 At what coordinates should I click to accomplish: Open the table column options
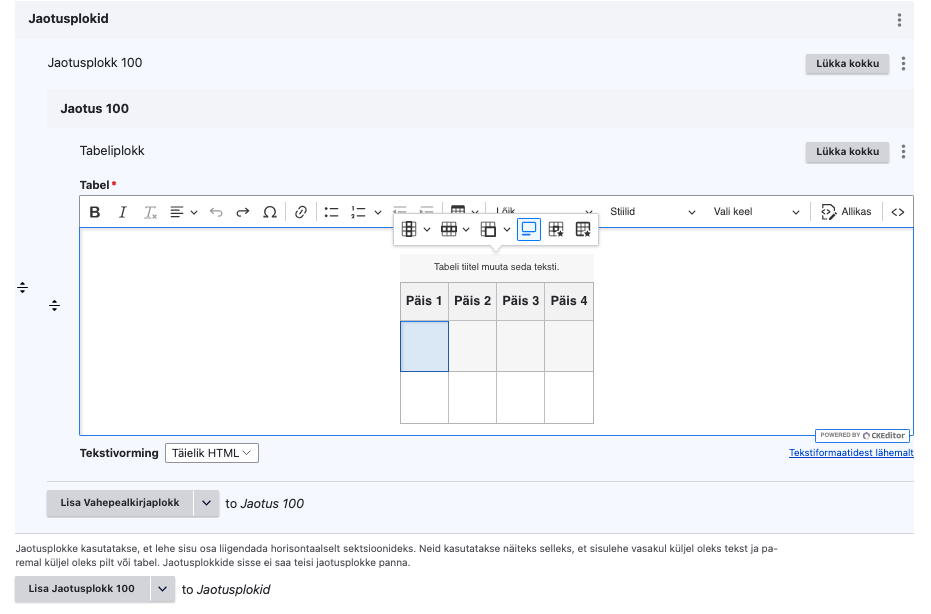click(415, 230)
